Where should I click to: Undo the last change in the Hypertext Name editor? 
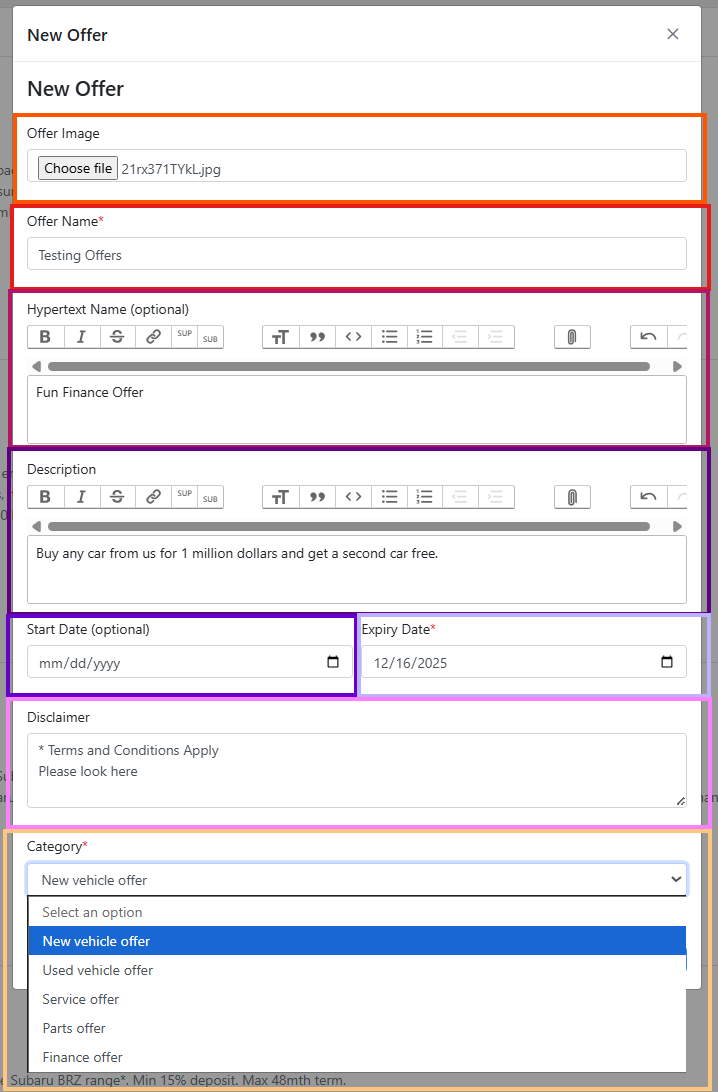coord(648,337)
